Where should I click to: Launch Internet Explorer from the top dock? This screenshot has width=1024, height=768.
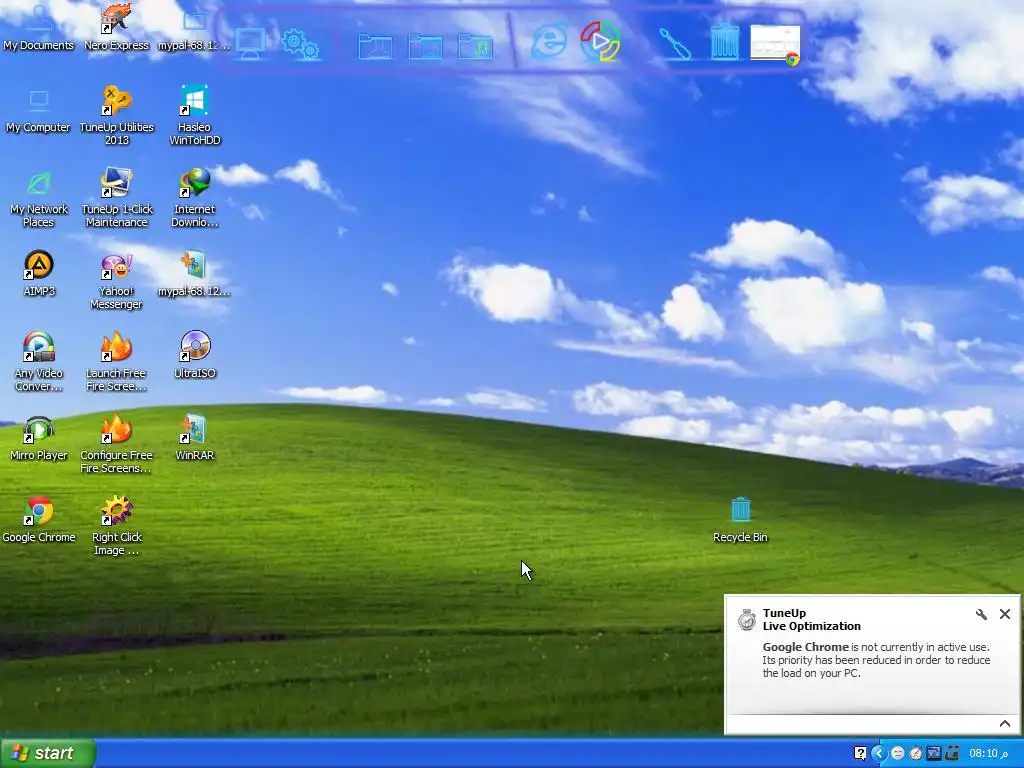549,41
